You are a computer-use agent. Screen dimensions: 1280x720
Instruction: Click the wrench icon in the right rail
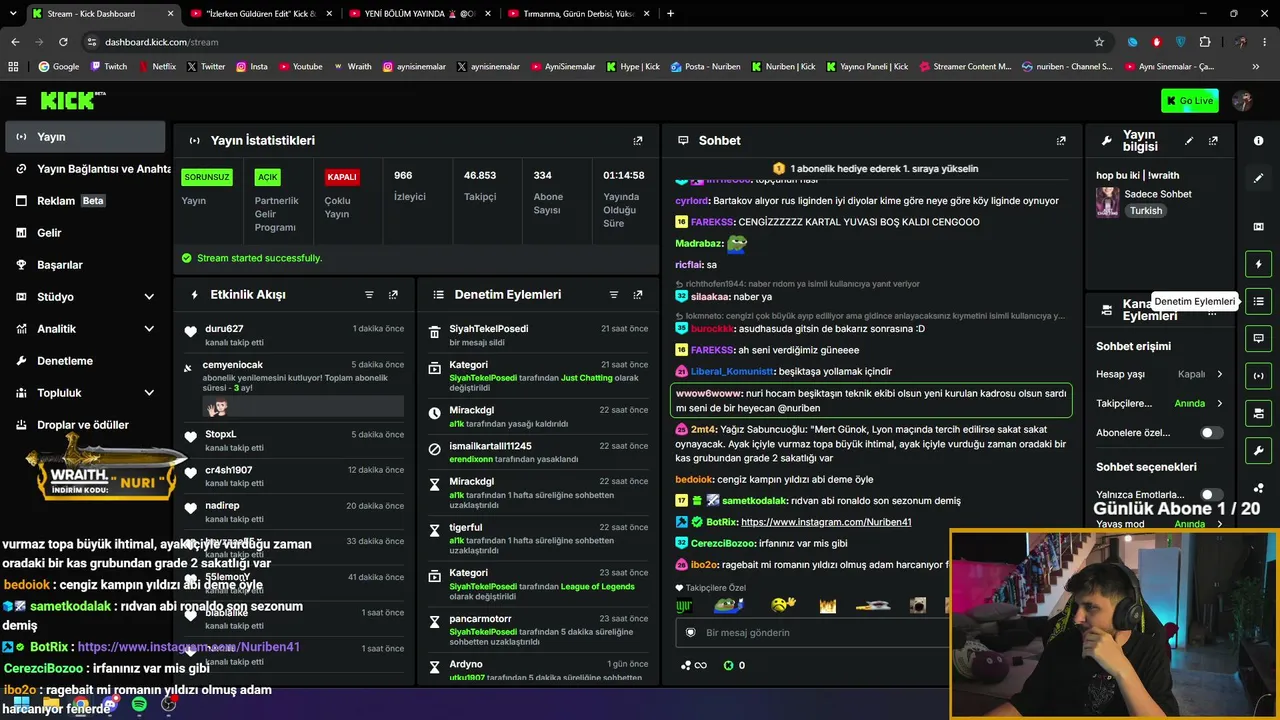[1258, 449]
